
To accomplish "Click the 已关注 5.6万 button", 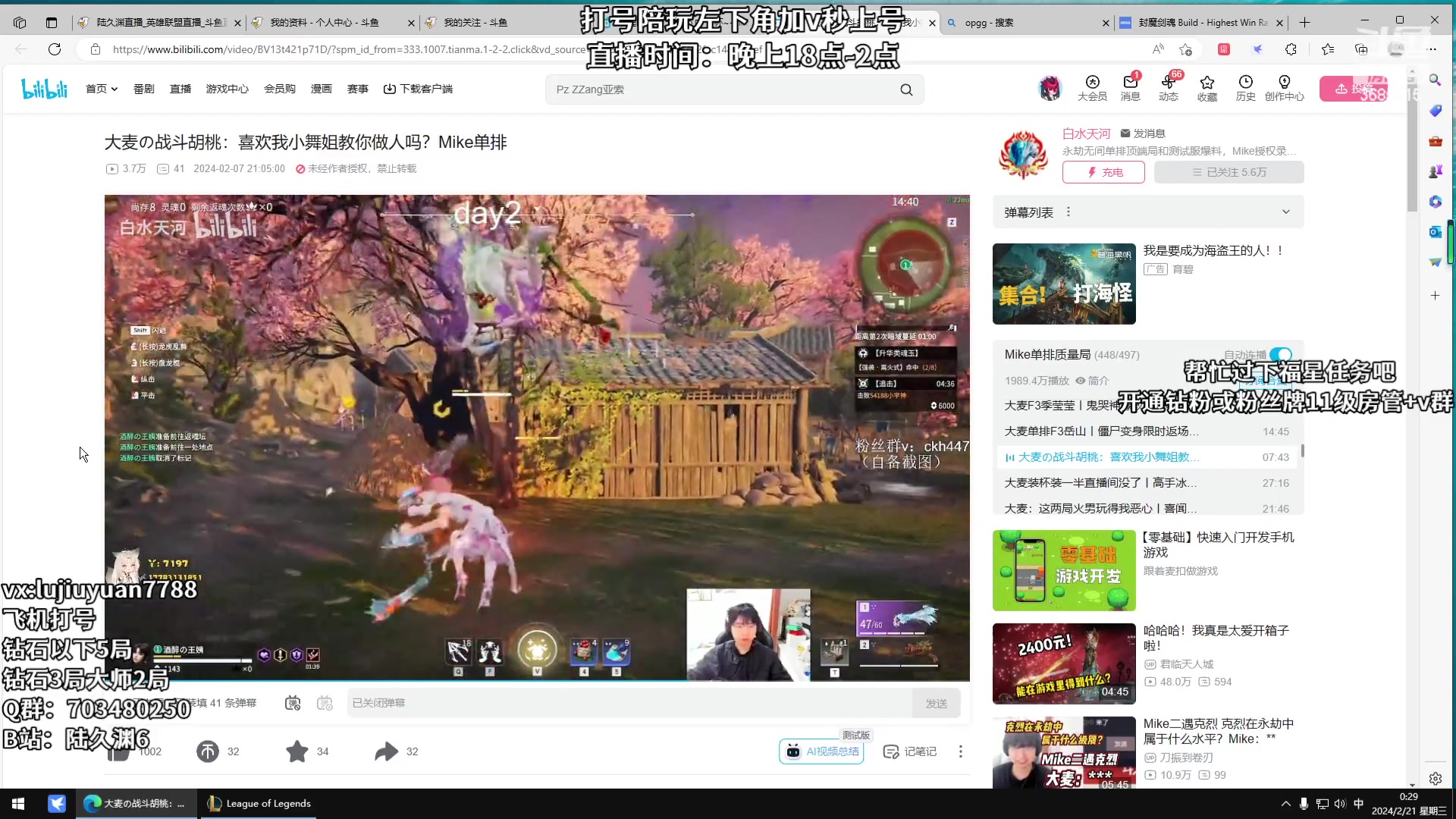I will point(1228,172).
